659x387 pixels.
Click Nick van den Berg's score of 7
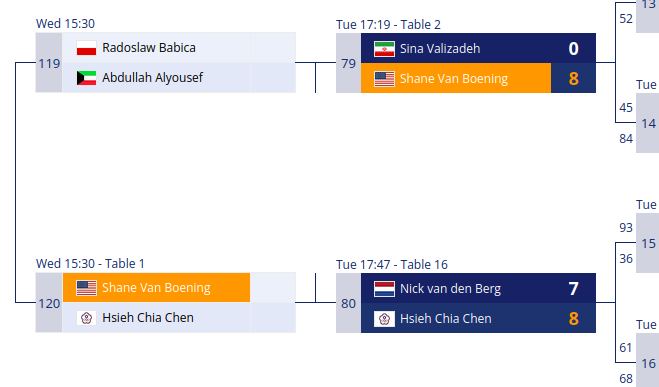[573, 289]
